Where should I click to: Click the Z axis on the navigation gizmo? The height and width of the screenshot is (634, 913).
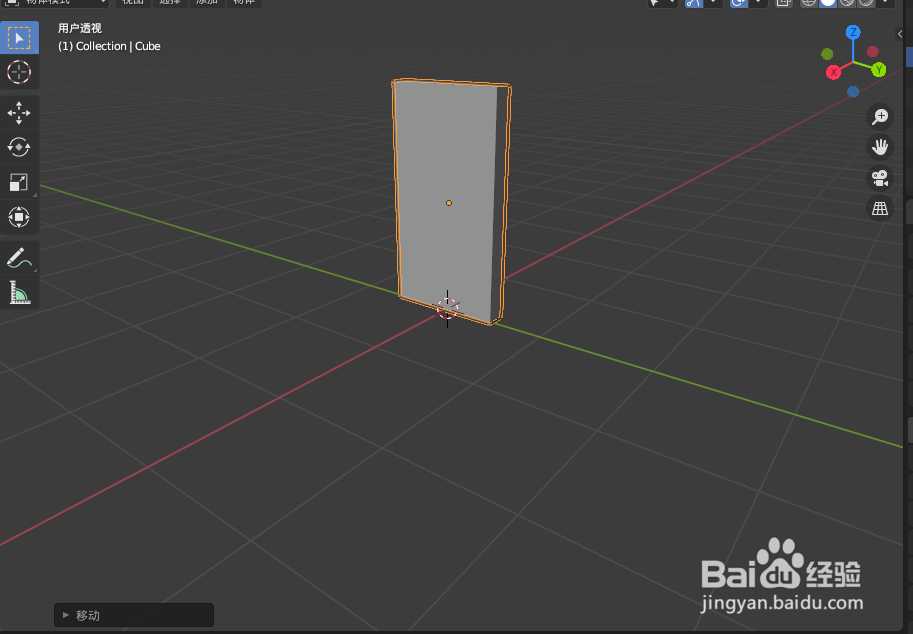click(x=852, y=33)
